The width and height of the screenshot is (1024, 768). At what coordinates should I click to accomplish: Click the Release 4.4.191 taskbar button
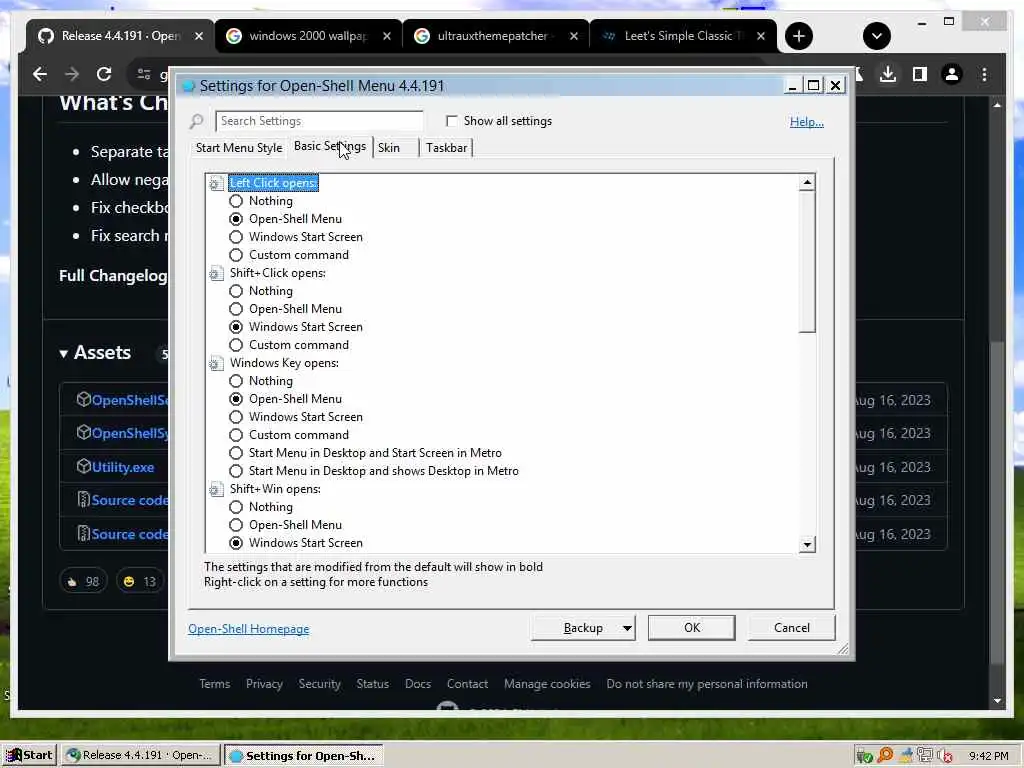coord(140,756)
